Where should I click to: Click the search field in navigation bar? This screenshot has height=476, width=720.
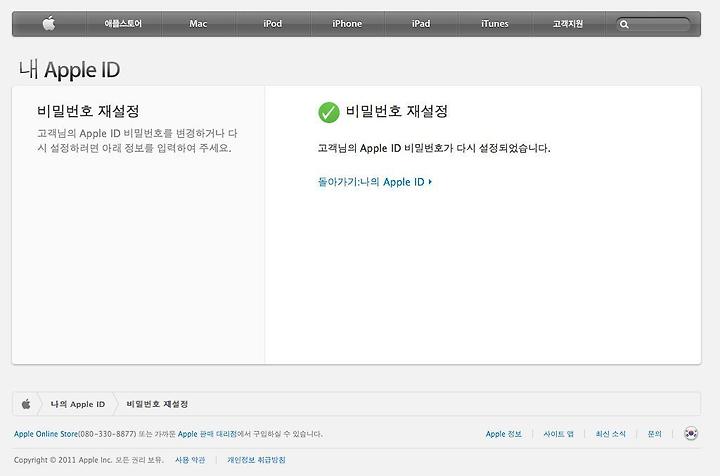(653, 24)
